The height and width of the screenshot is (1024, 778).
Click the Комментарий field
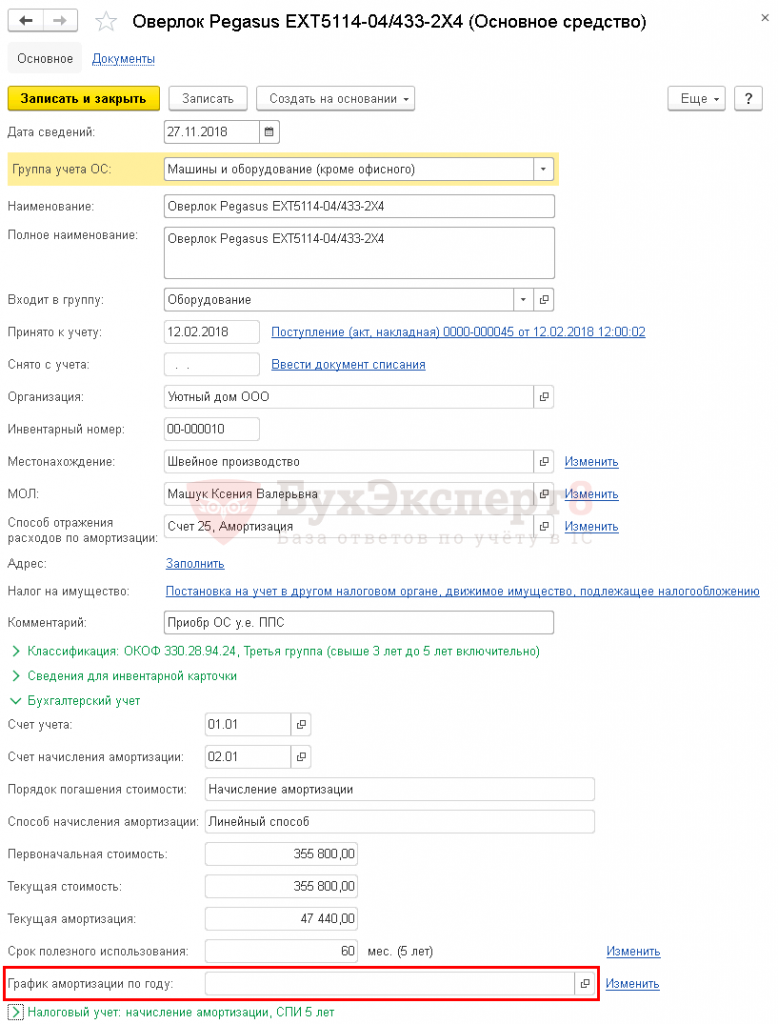coord(359,622)
